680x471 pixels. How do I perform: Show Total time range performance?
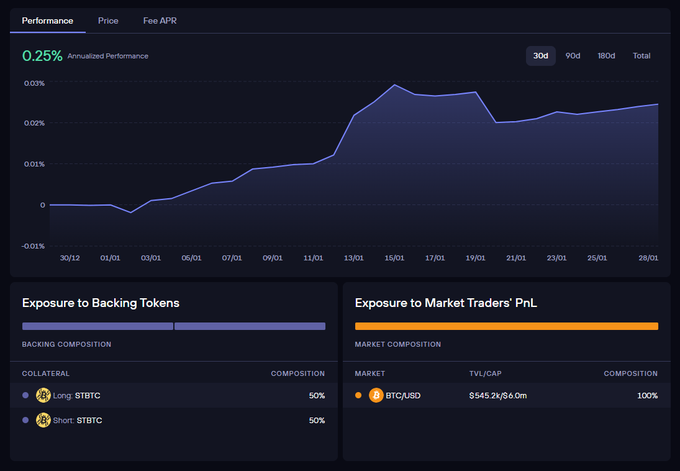point(641,56)
